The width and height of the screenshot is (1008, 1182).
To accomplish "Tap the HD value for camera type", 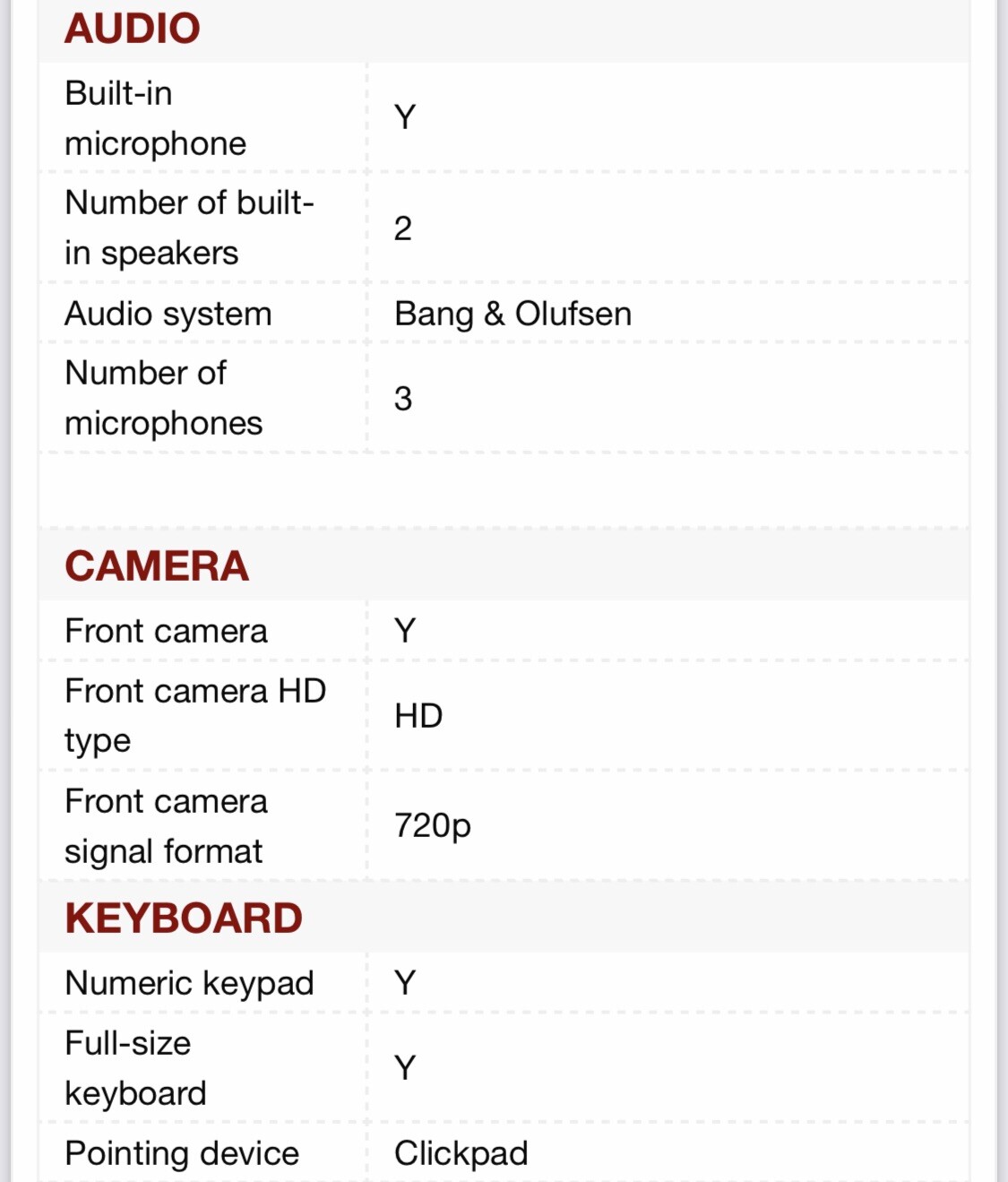I will [x=418, y=716].
